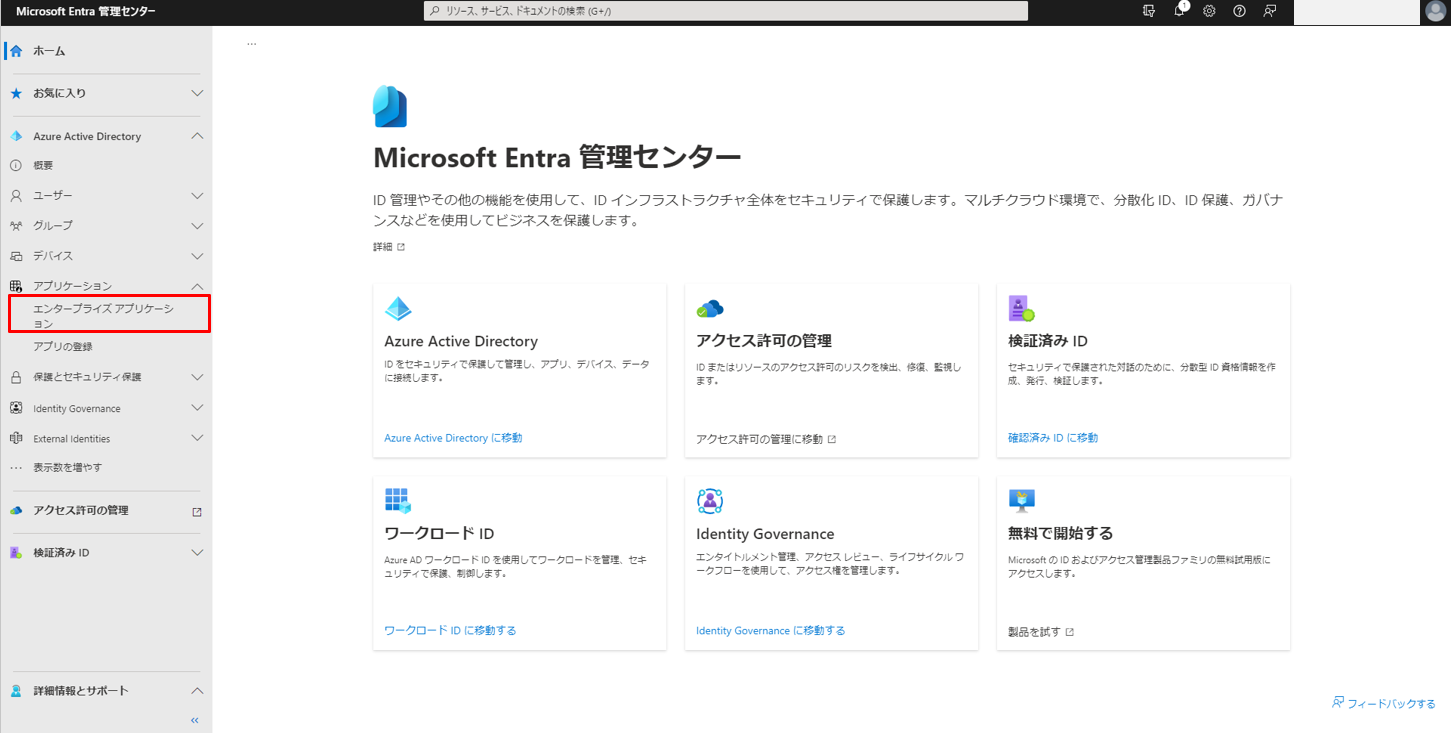The width and height of the screenshot is (1451, 733).
Task: Collapse the アプリケーション chevron
Action: point(197,286)
